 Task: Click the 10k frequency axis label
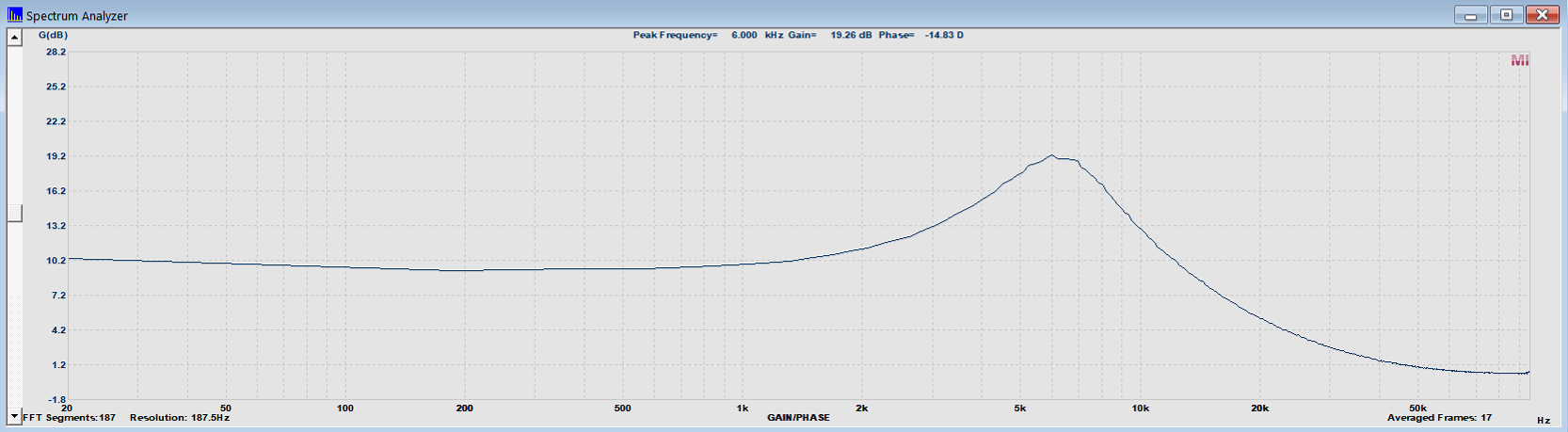point(1140,408)
